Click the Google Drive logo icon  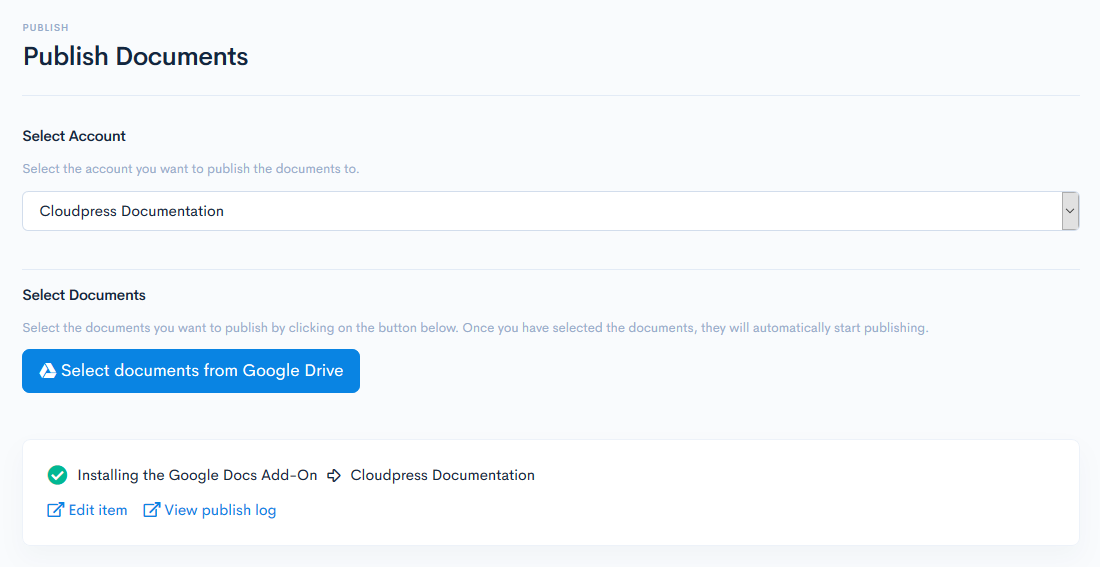coord(48,371)
